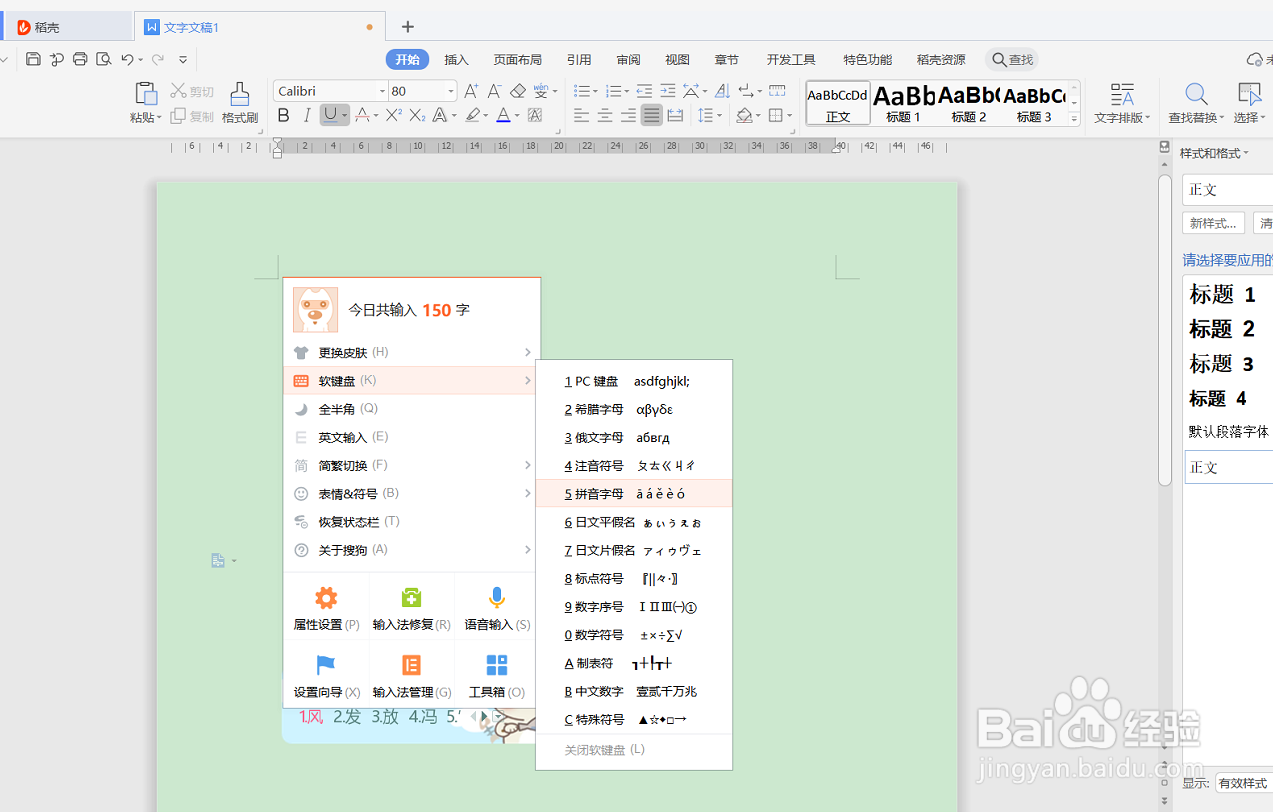Switch to the 审阅 (Review) ribbon tab
This screenshot has height=812, width=1273.
(x=628, y=60)
